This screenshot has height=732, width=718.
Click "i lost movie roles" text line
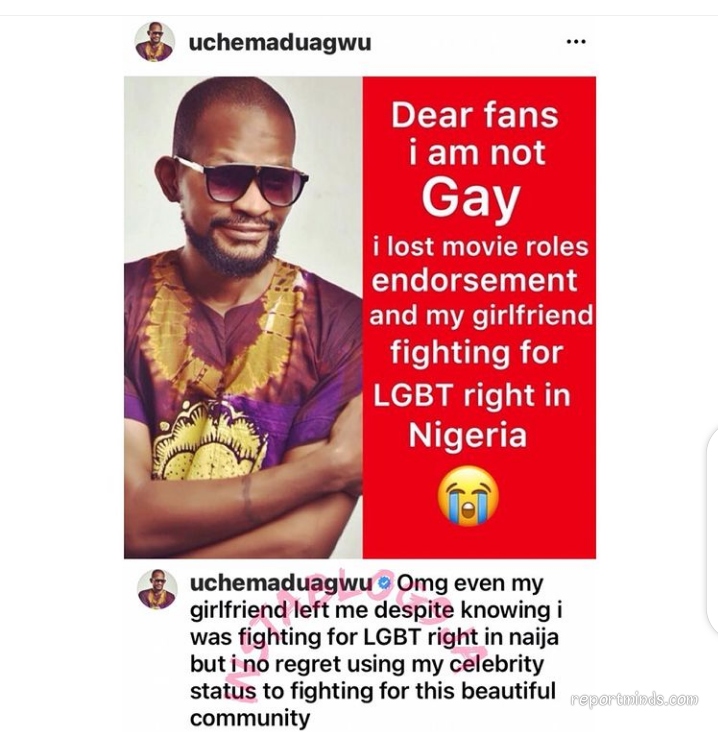coord(480,247)
